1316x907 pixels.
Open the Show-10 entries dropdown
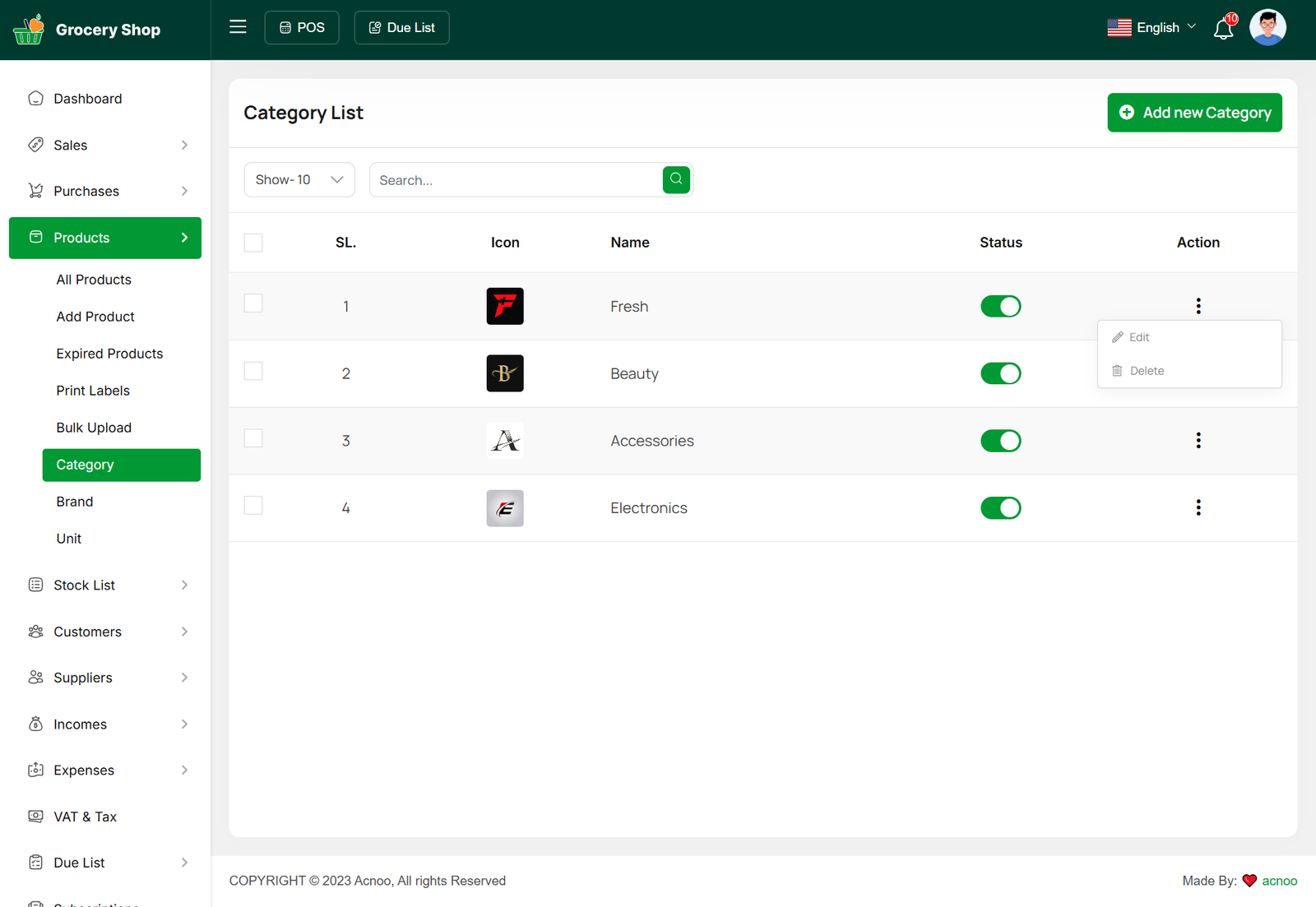(x=299, y=180)
